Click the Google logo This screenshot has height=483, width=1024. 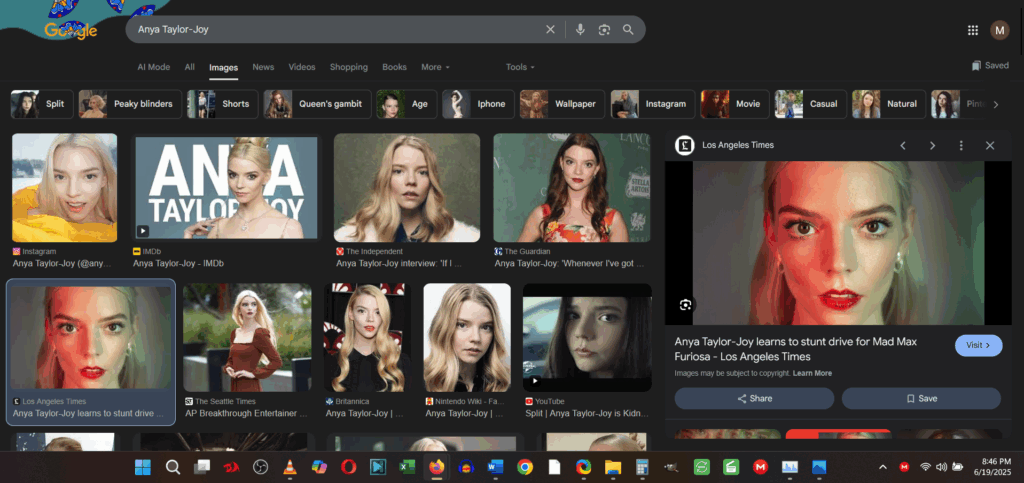tap(71, 30)
